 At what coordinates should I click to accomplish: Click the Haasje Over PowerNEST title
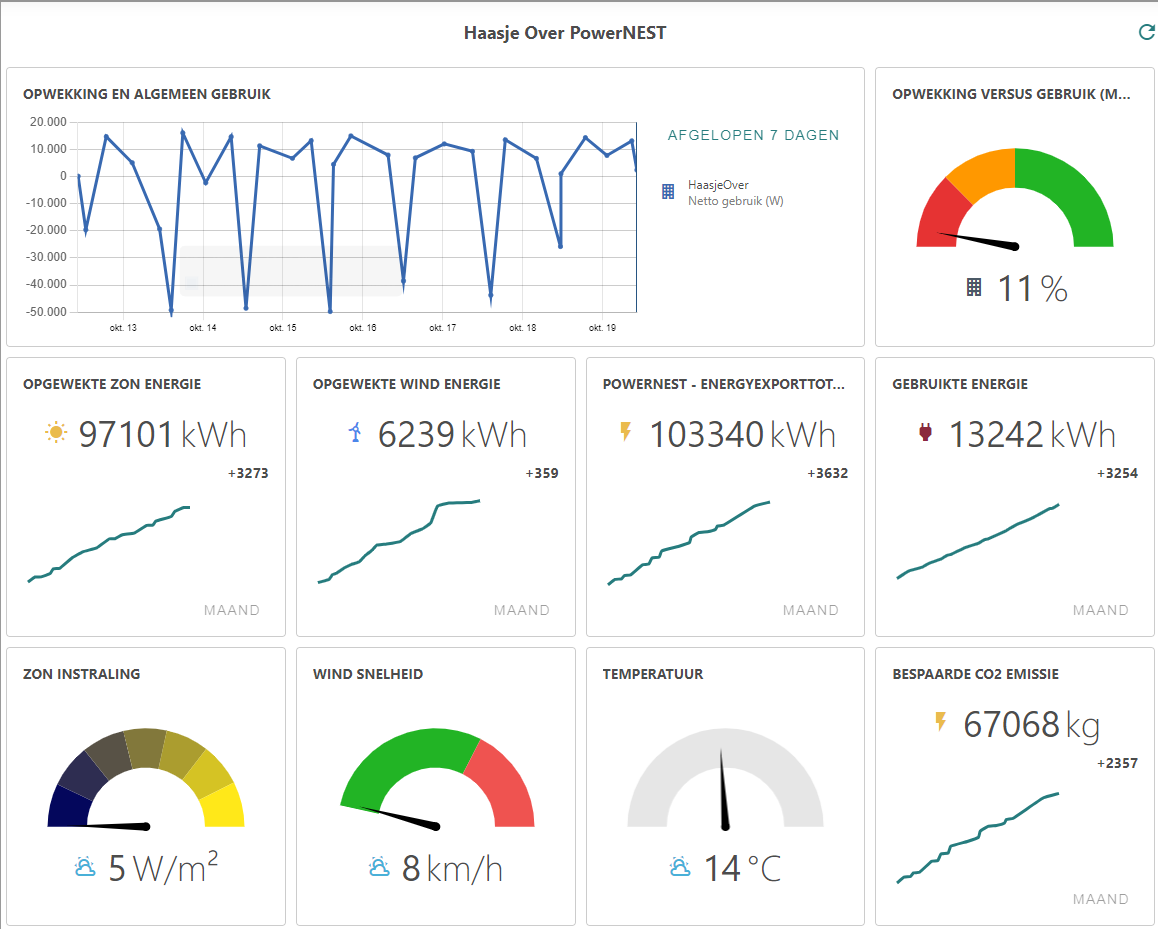(565, 32)
